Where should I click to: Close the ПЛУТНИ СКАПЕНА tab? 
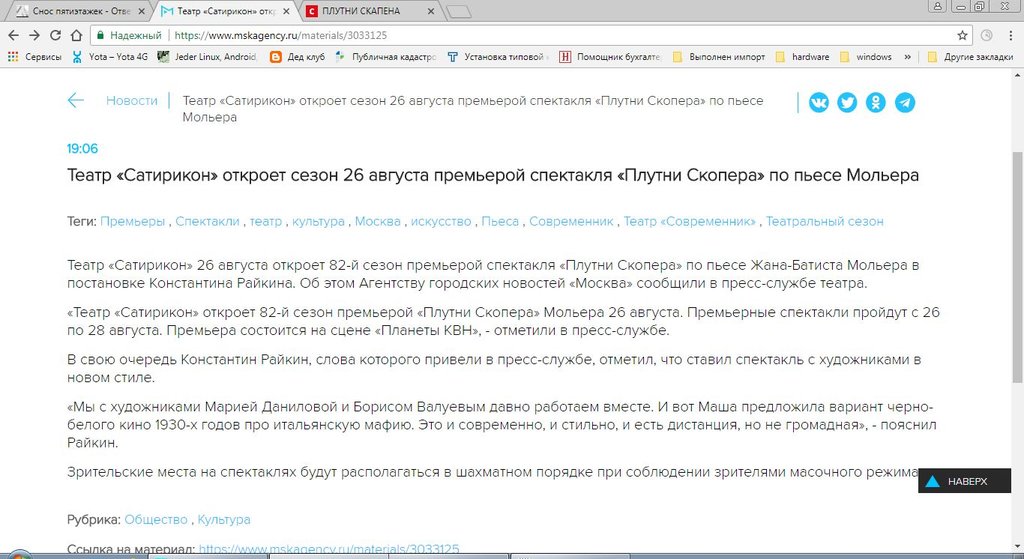coord(430,11)
